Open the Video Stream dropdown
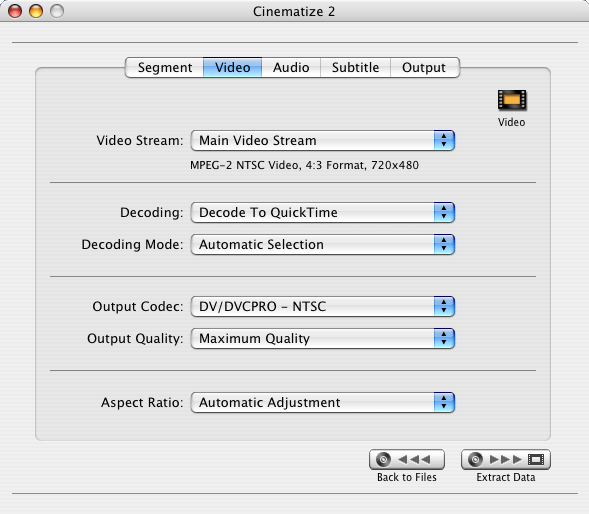The image size is (589, 514). click(323, 141)
